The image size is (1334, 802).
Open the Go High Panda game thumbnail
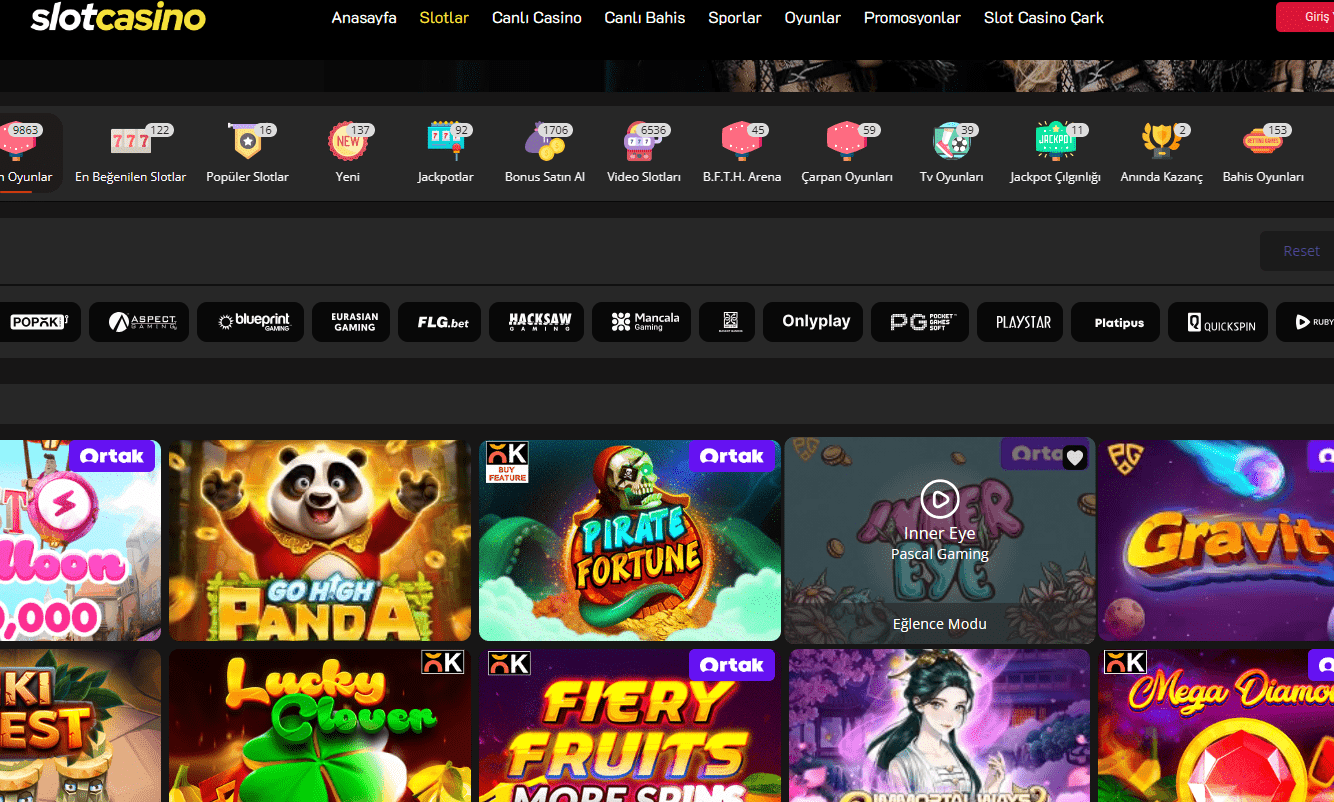click(319, 540)
